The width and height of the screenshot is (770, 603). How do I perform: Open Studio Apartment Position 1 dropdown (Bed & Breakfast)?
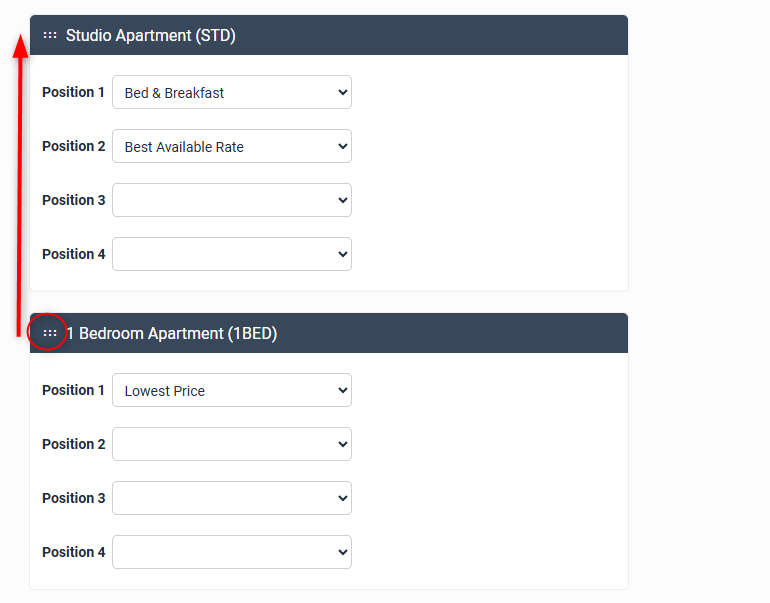click(x=232, y=92)
